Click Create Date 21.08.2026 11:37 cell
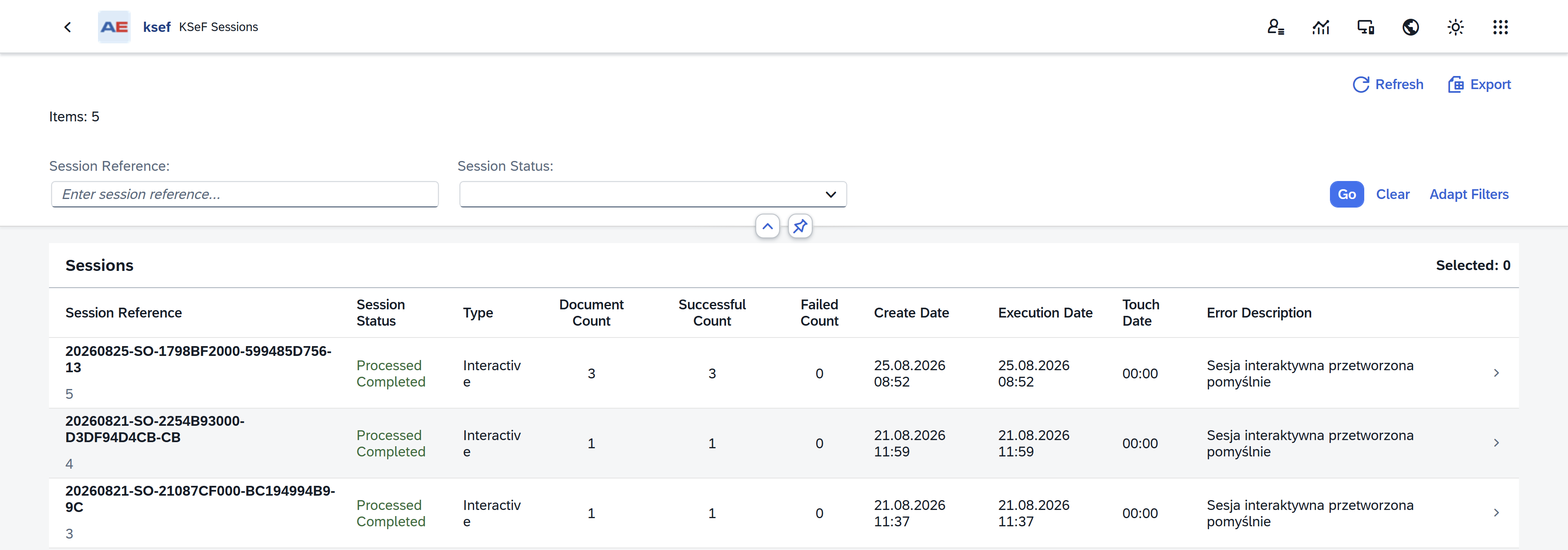This screenshot has width=1568, height=550. tap(909, 514)
